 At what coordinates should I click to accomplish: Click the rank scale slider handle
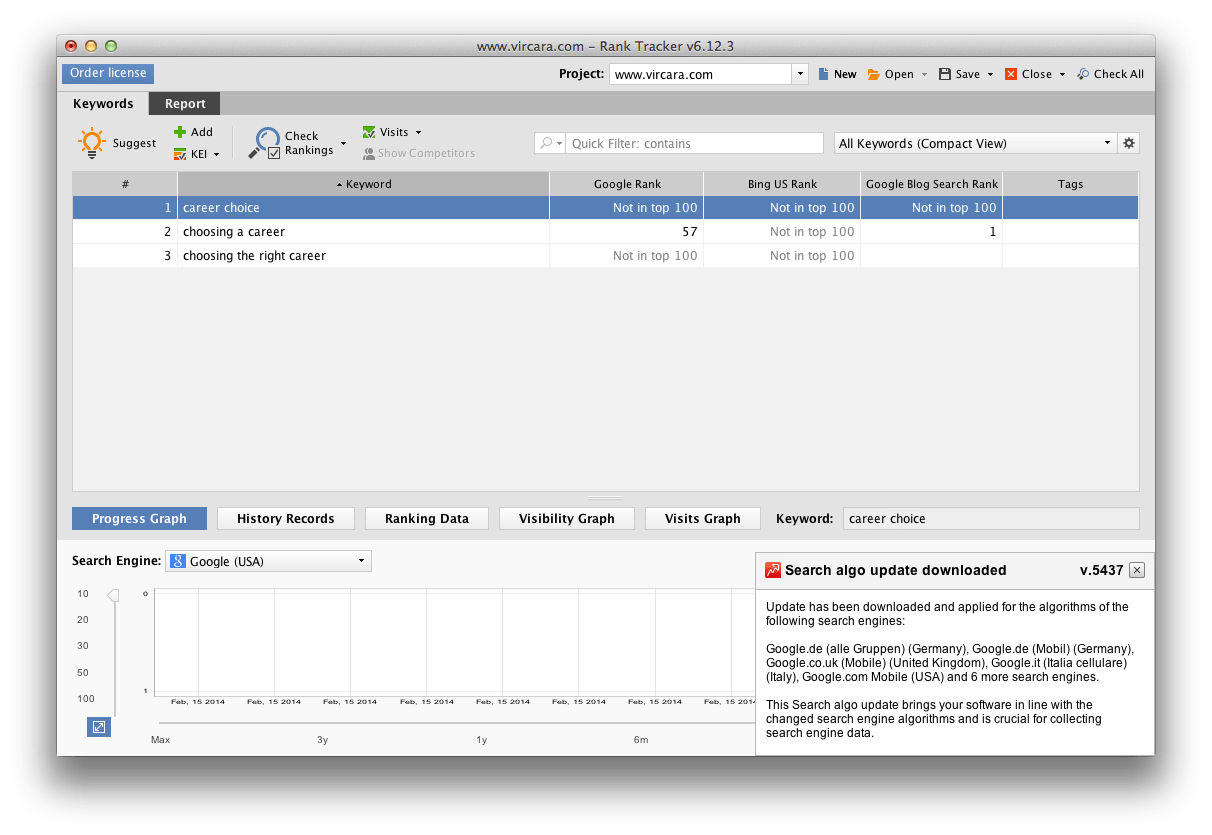(x=113, y=596)
